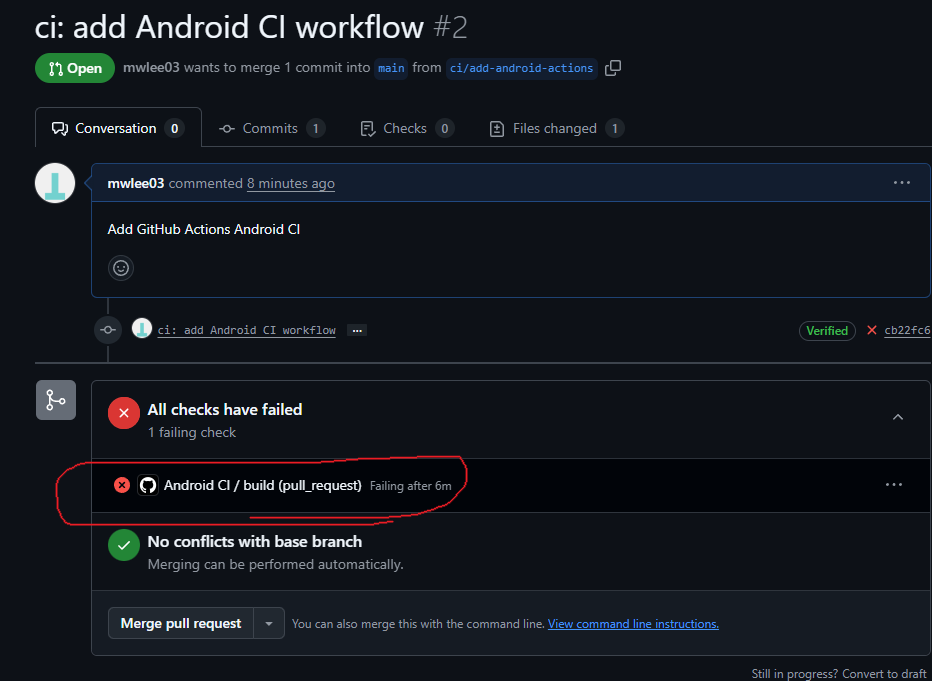932x681 pixels.
Task: Click the Merge pull request button
Action: click(x=181, y=623)
